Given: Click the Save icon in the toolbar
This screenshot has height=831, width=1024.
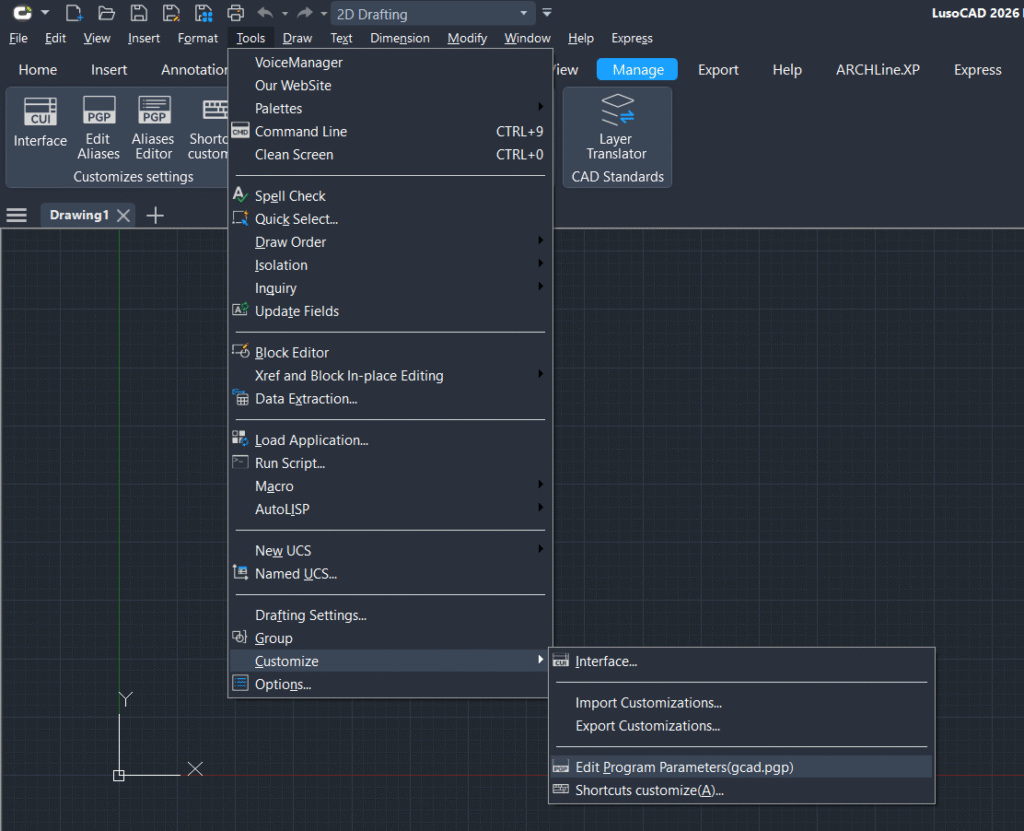Looking at the screenshot, I should click(139, 13).
